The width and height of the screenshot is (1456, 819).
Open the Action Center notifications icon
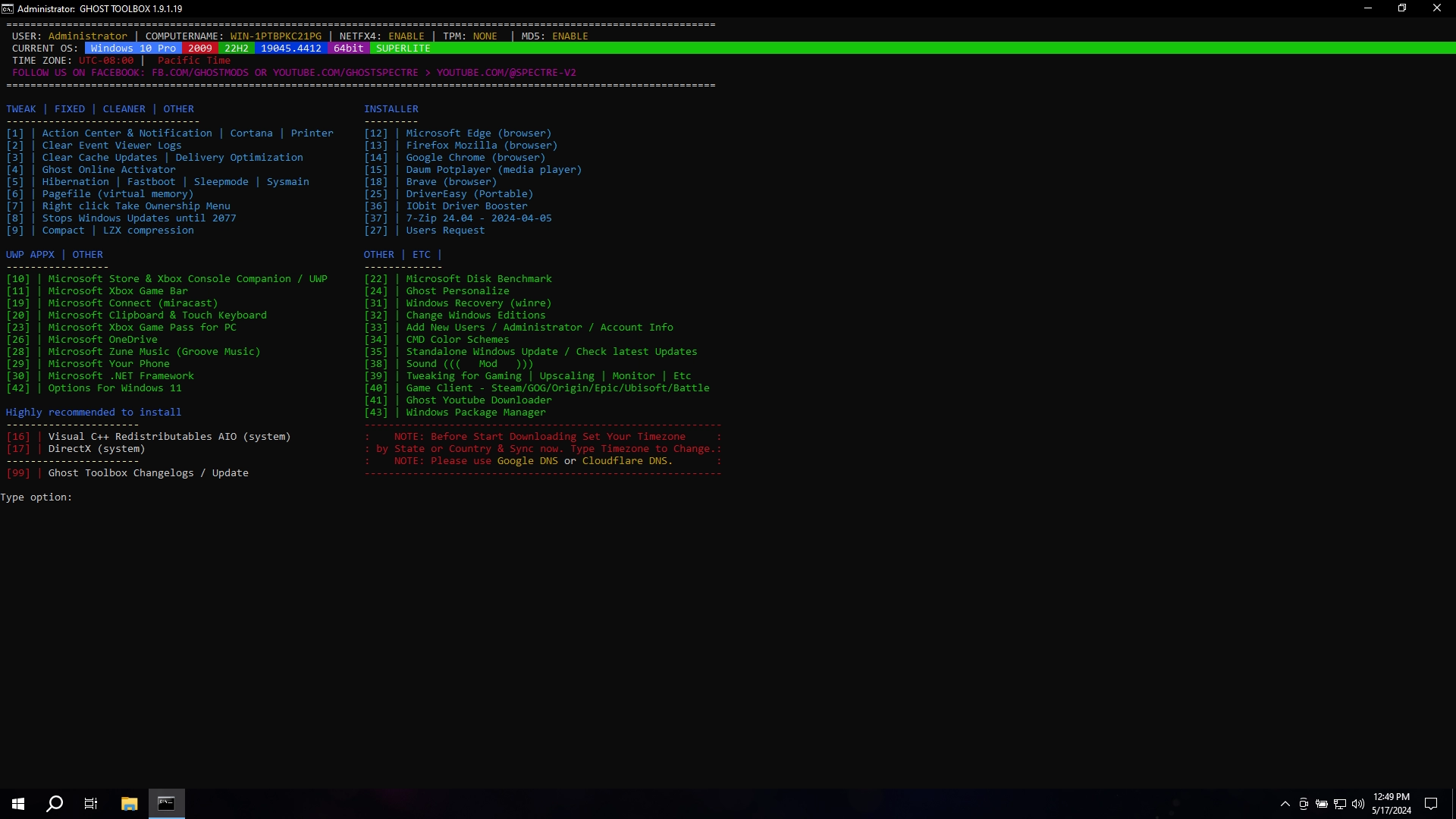[x=1431, y=804]
